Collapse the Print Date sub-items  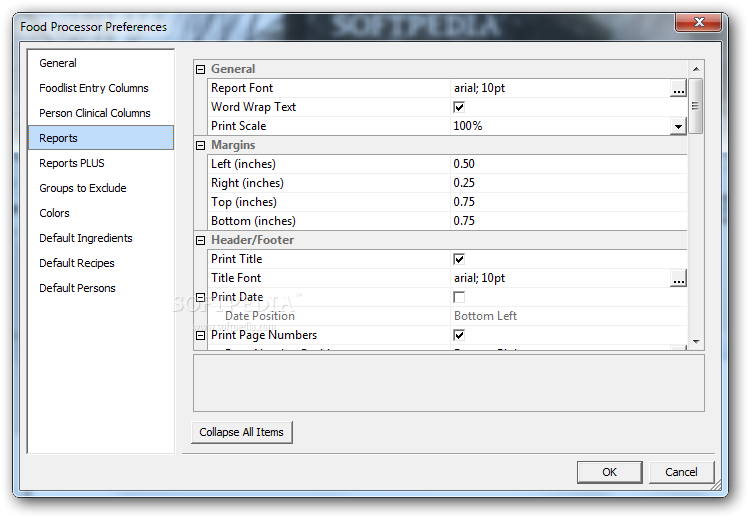click(x=201, y=297)
